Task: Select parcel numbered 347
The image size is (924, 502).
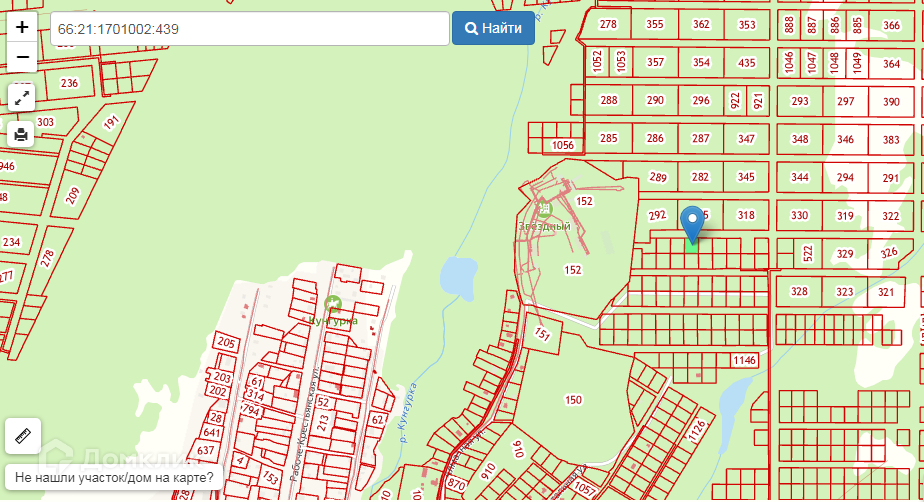Action: (747, 138)
